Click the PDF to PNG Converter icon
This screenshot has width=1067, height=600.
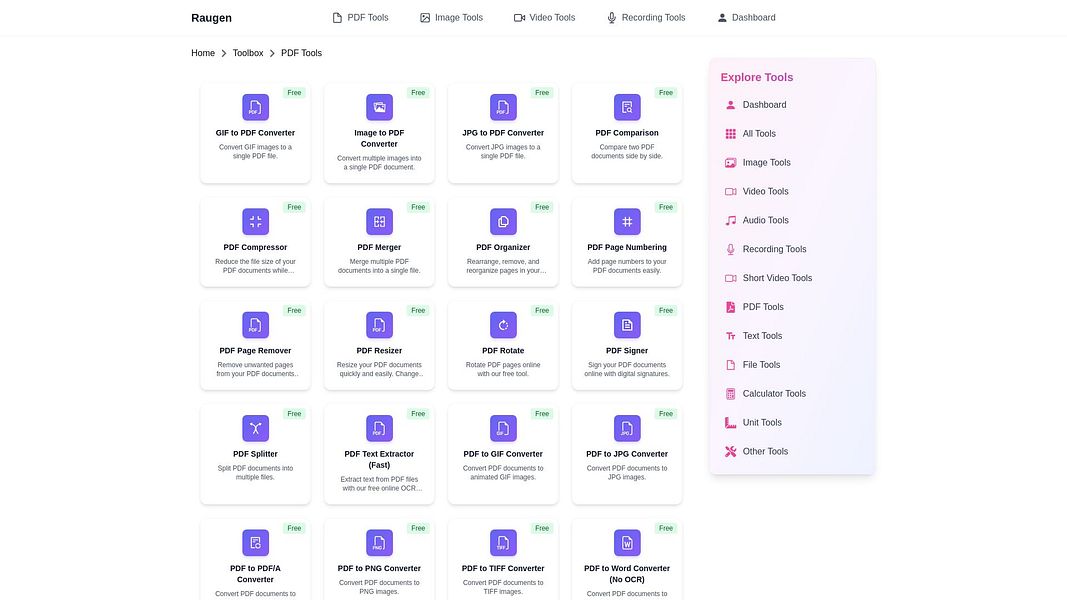point(379,543)
